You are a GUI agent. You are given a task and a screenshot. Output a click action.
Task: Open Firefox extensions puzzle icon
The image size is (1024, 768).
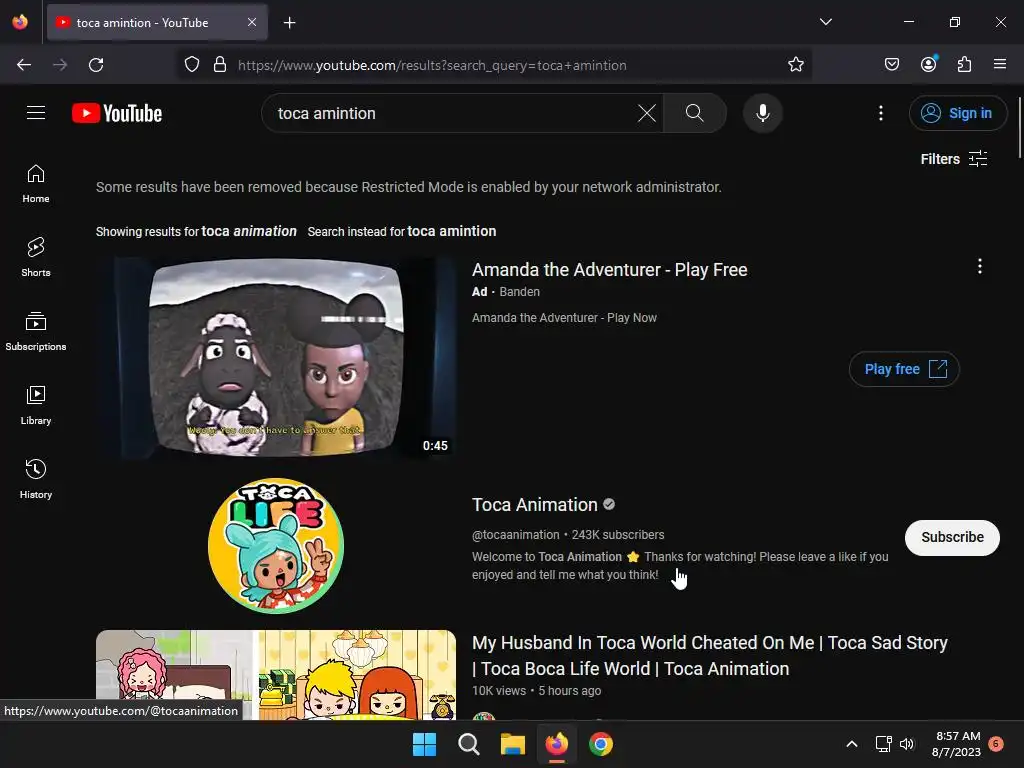coord(964,65)
